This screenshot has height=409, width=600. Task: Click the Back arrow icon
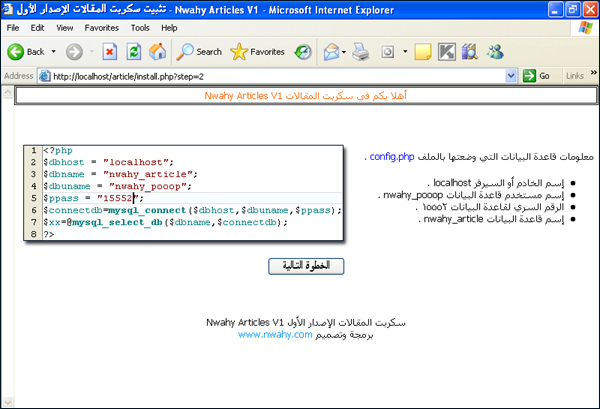(15, 52)
